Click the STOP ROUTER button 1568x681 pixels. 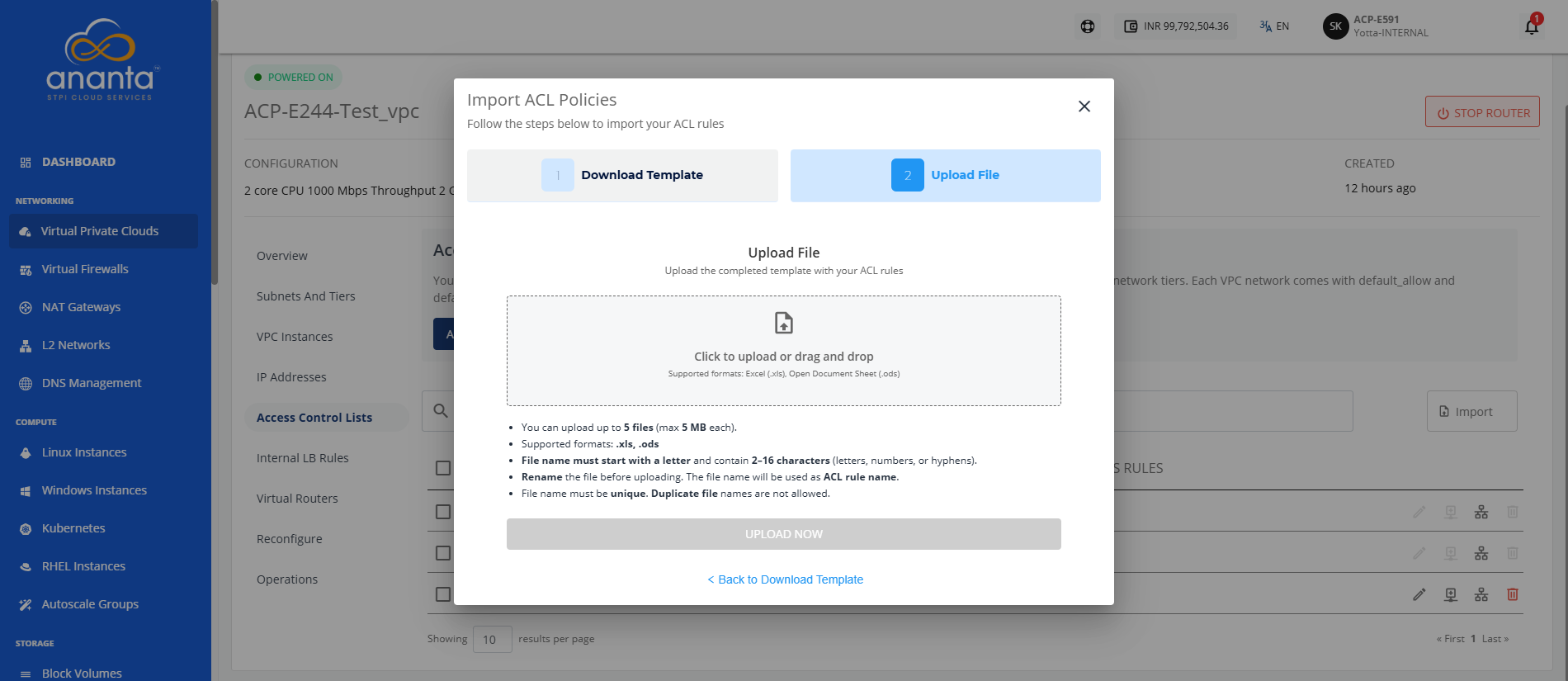[1482, 112]
